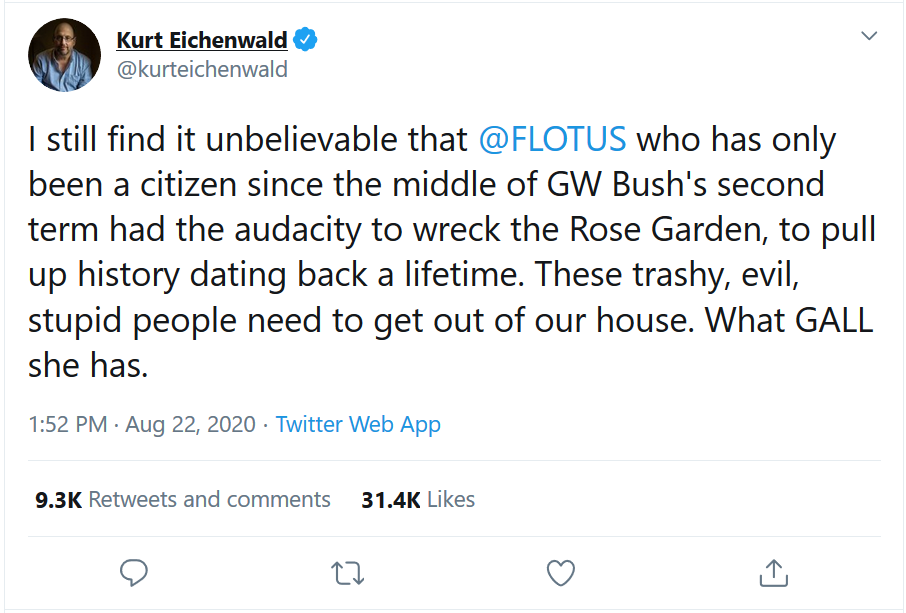The image size is (906, 613).
Task: Select the @kurteichenwald handle
Action: click(x=202, y=69)
